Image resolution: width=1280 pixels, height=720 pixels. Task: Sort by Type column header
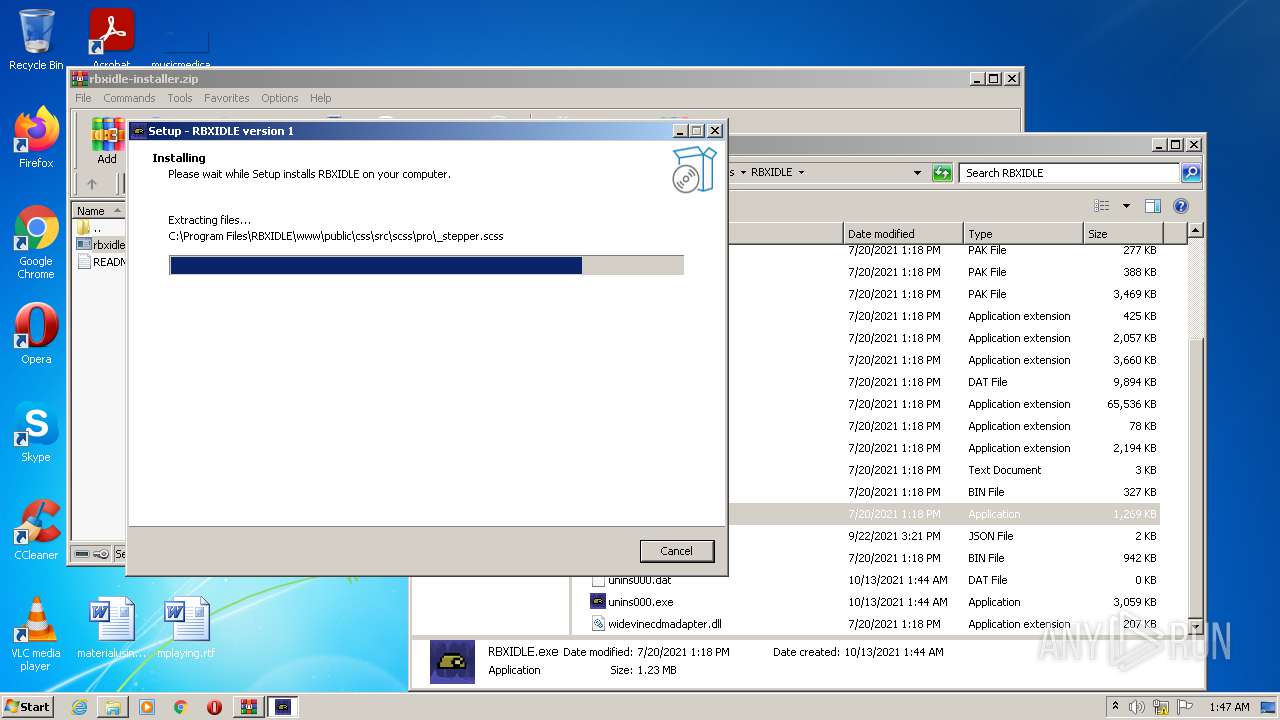click(1022, 234)
